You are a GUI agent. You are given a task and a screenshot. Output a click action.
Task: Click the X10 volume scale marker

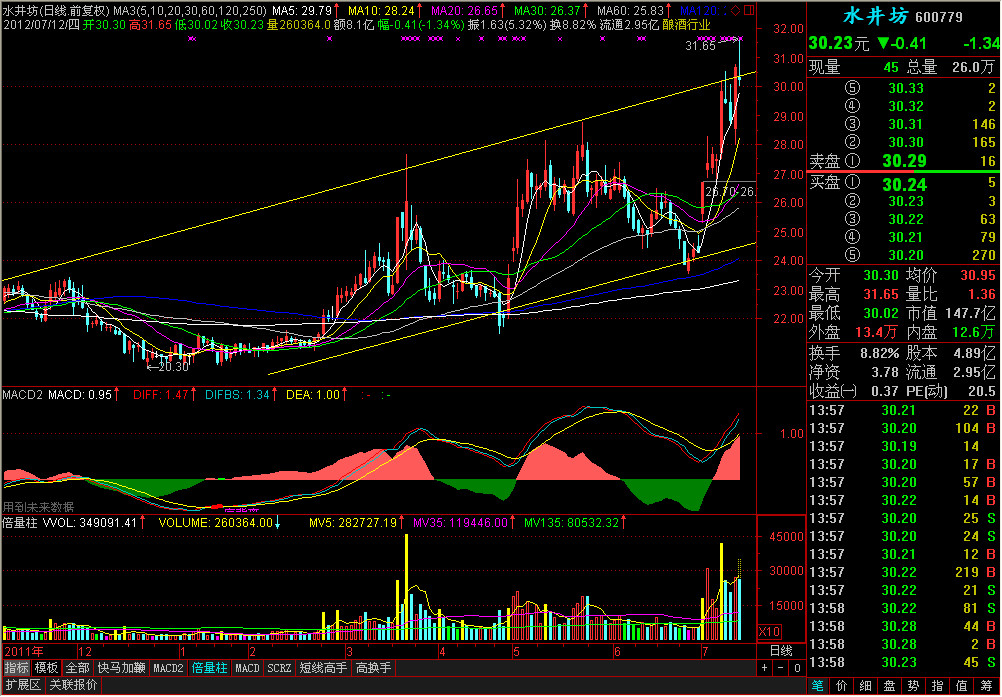pos(769,632)
